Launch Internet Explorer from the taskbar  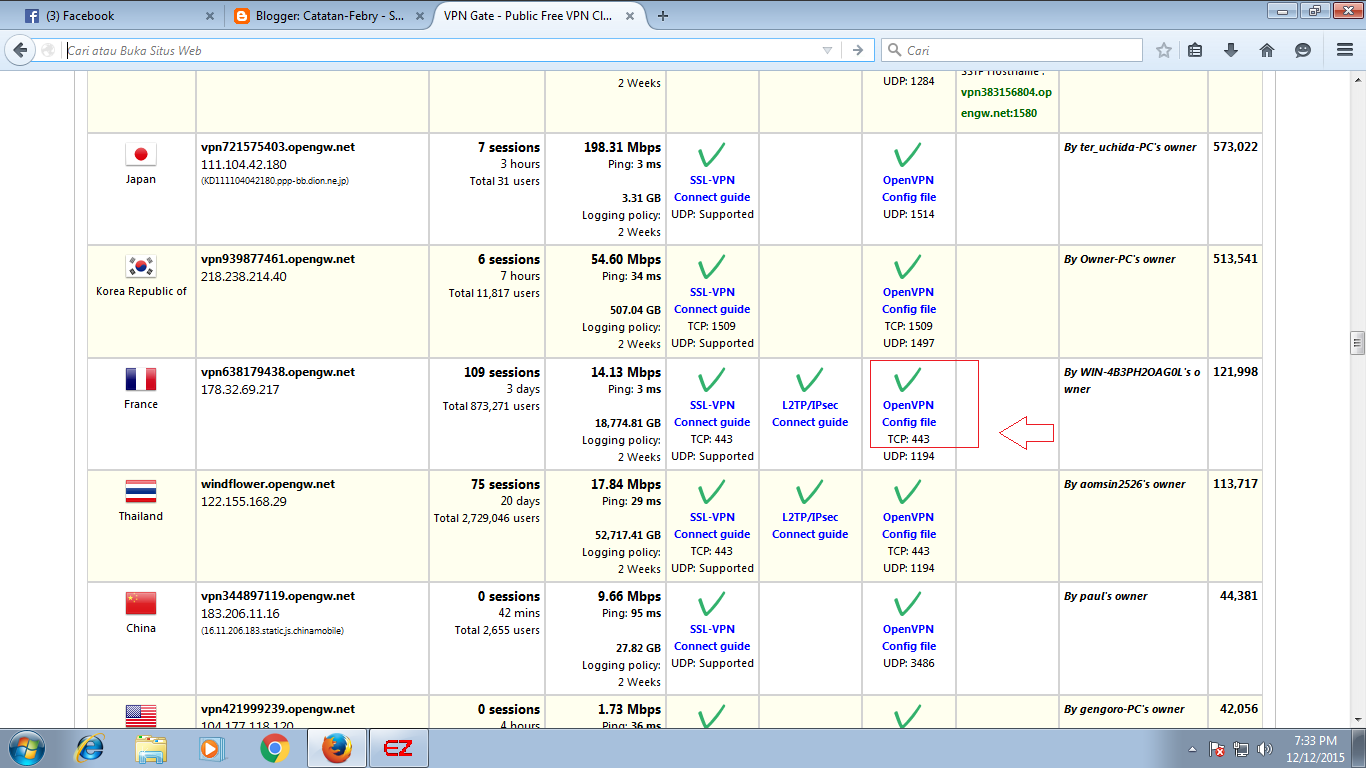pyautogui.click(x=91, y=748)
